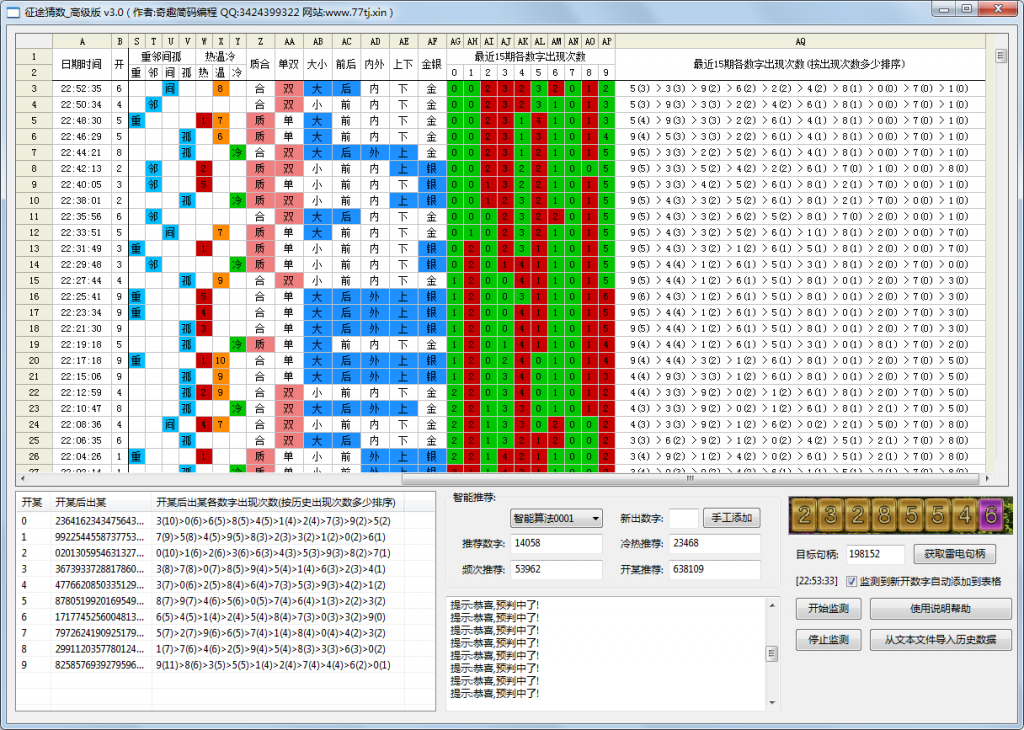Click the hint log scrollbar up arrow

point(773,605)
